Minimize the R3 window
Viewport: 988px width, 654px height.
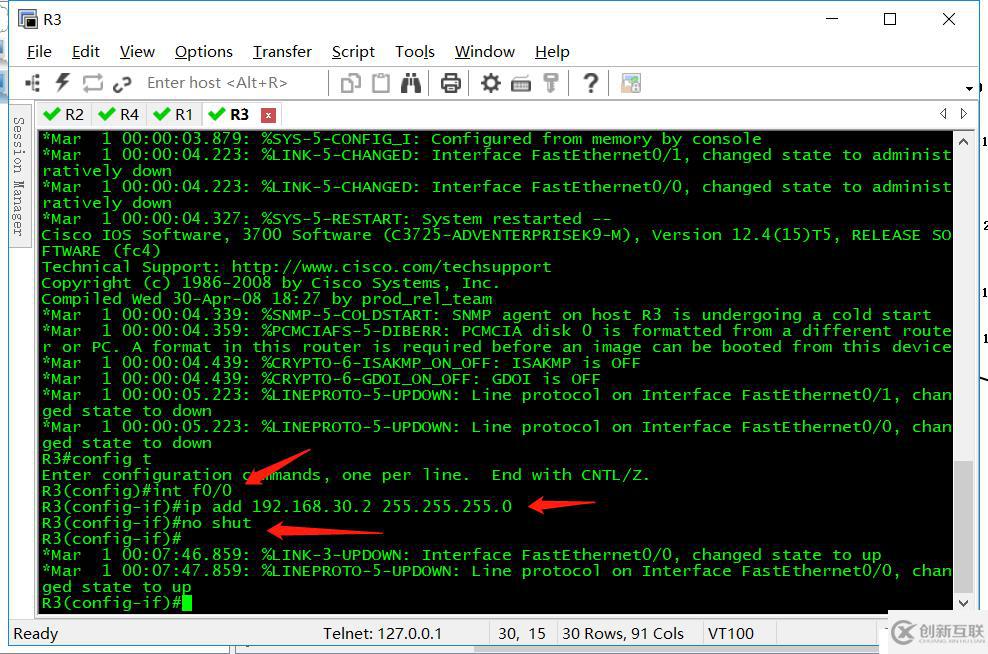coord(832,20)
